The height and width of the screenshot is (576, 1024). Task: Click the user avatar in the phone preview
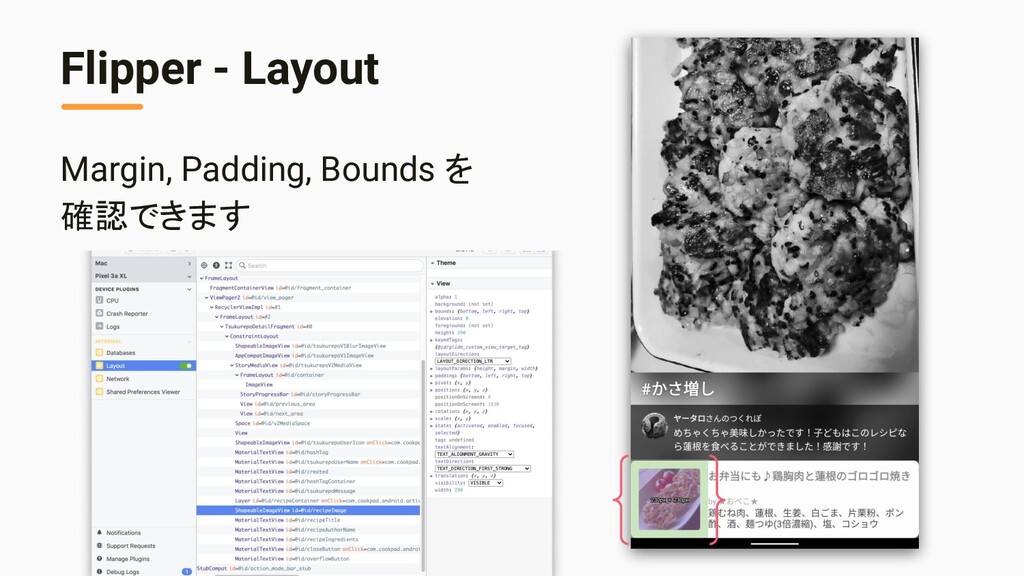coord(654,426)
